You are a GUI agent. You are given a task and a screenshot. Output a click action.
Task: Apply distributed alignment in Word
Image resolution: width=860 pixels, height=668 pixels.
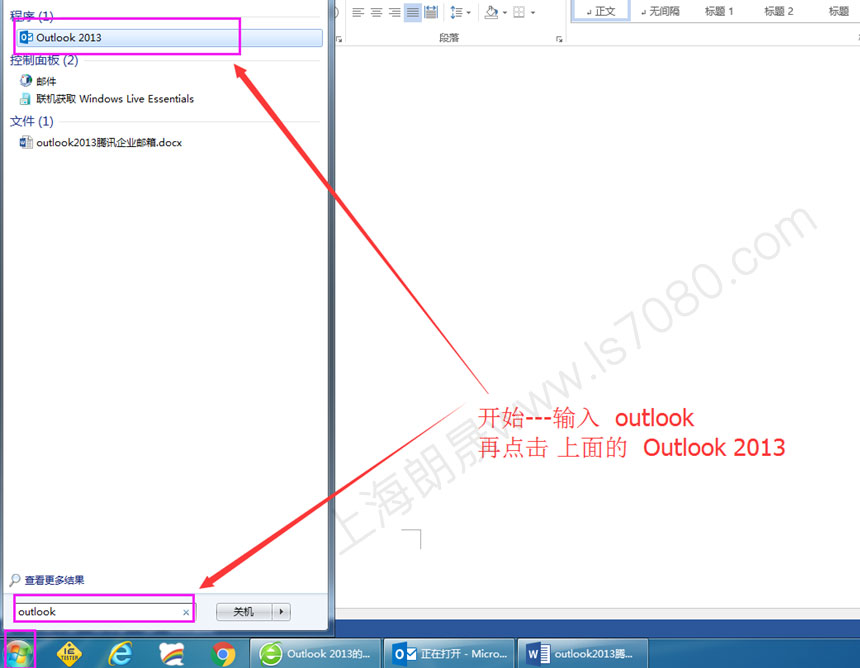[431, 12]
